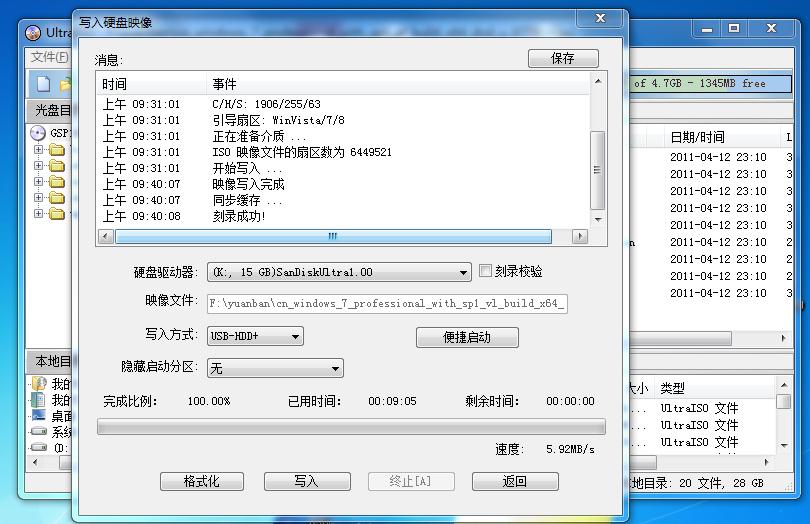
Task: Click the 返回 return button
Action: pos(515,482)
